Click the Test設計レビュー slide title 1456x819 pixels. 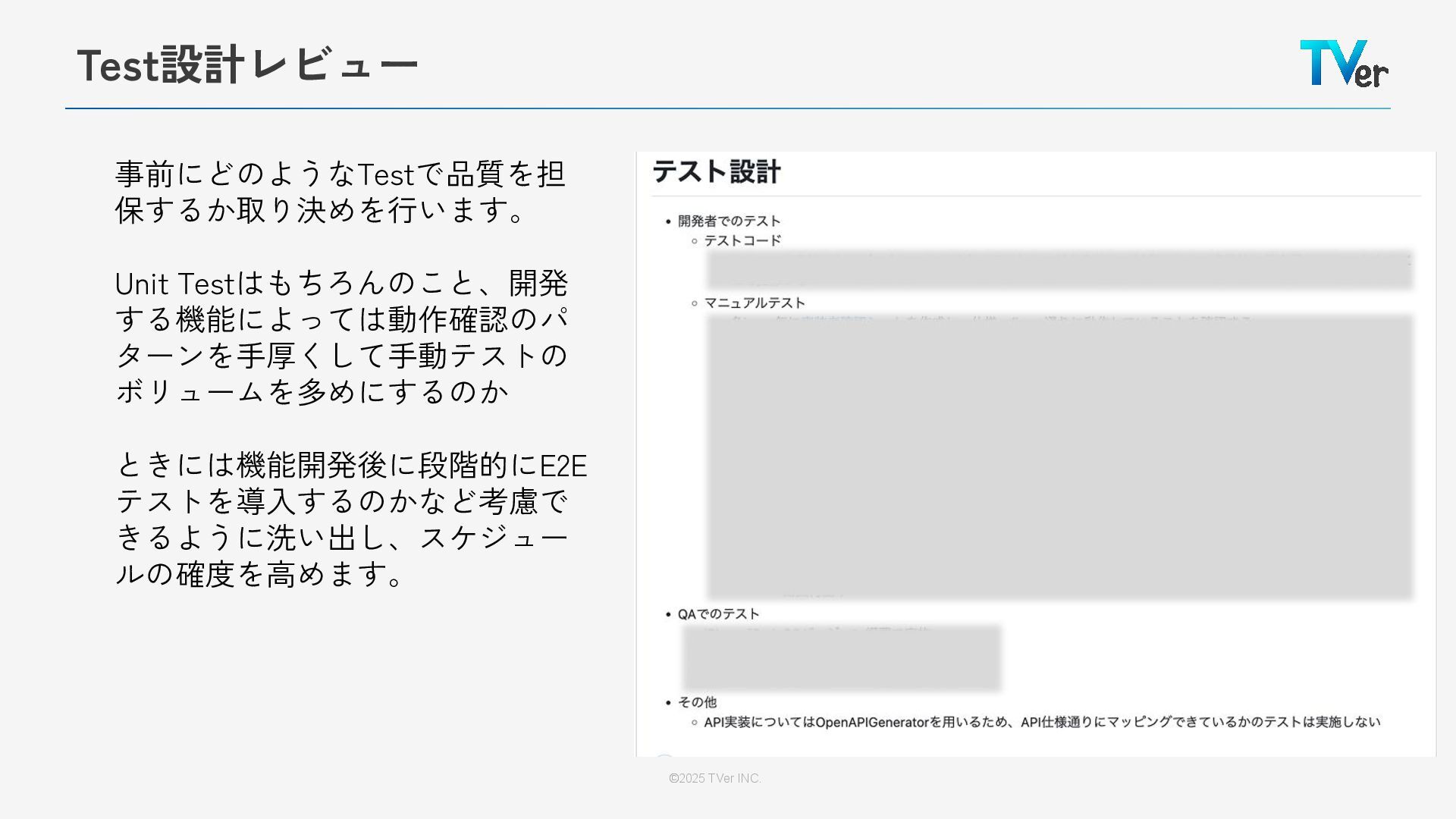[x=247, y=65]
